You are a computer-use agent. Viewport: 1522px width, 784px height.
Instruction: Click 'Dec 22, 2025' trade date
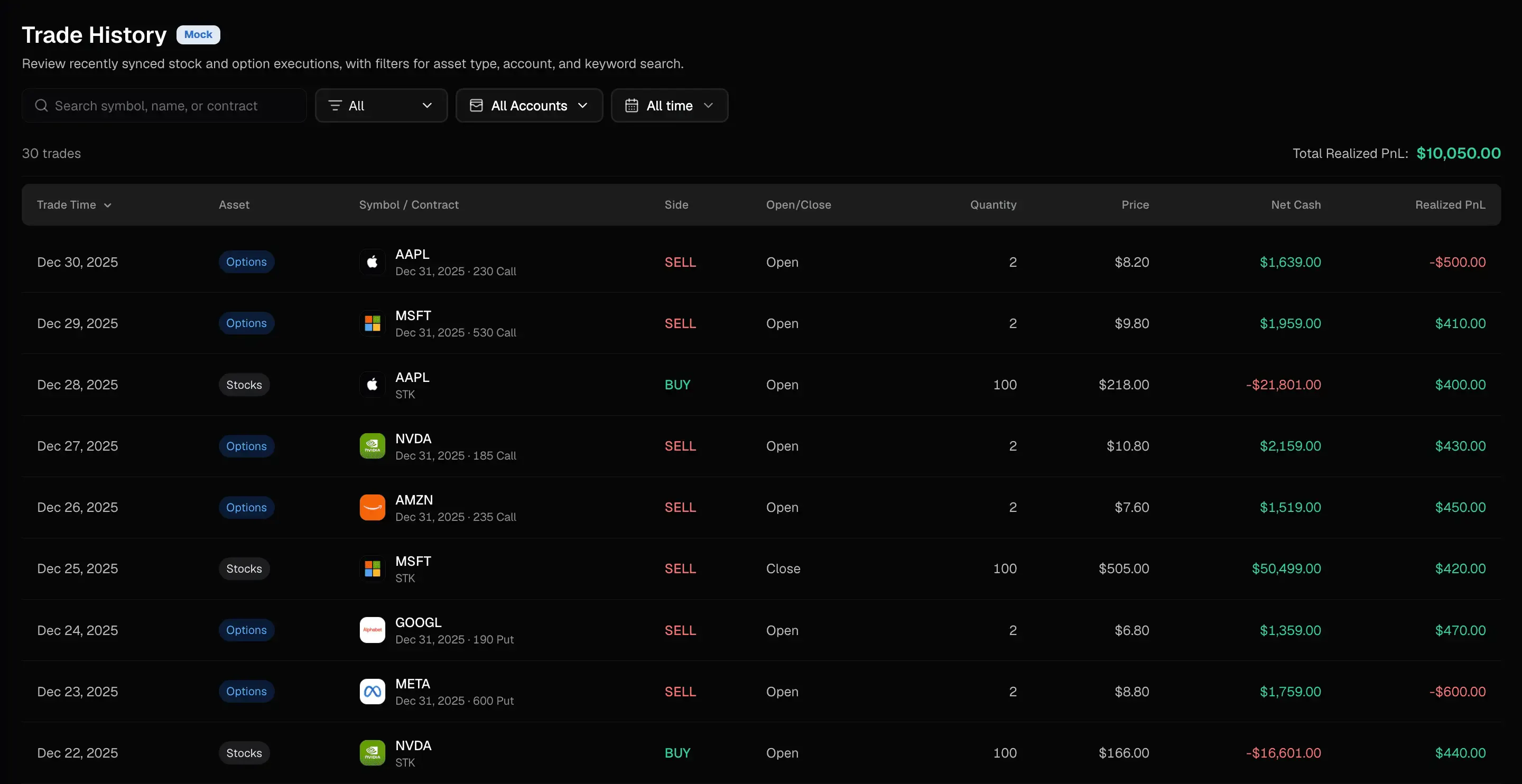(77, 753)
